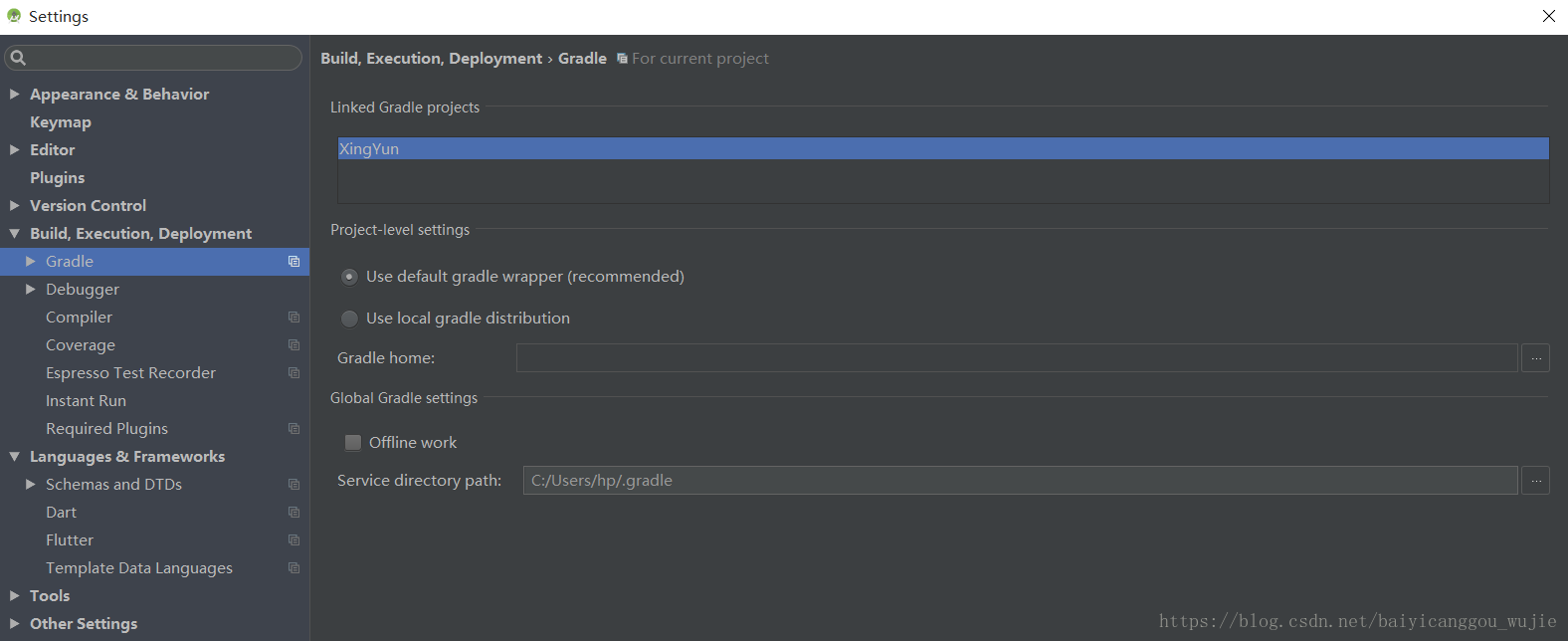Enable the Offline work checkbox
The height and width of the screenshot is (641, 1568).
point(353,443)
